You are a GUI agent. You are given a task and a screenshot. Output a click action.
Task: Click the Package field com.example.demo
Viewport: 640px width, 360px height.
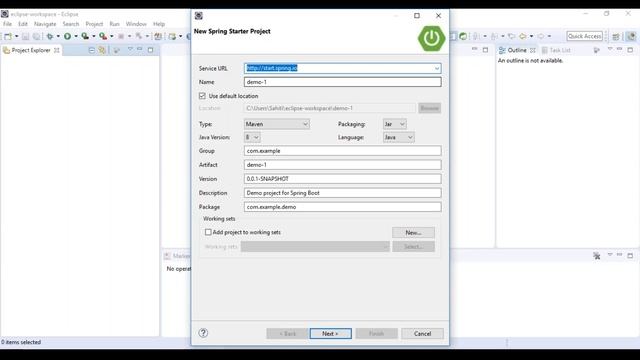[x=342, y=207]
